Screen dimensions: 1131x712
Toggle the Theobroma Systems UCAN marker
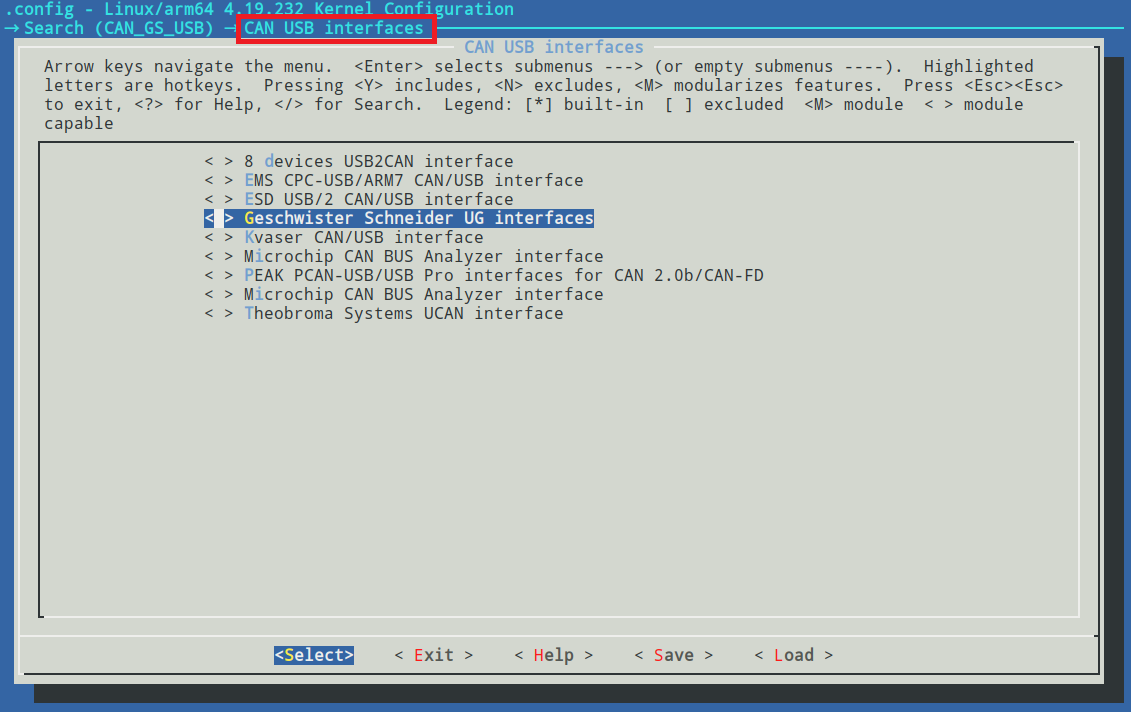click(x=217, y=313)
